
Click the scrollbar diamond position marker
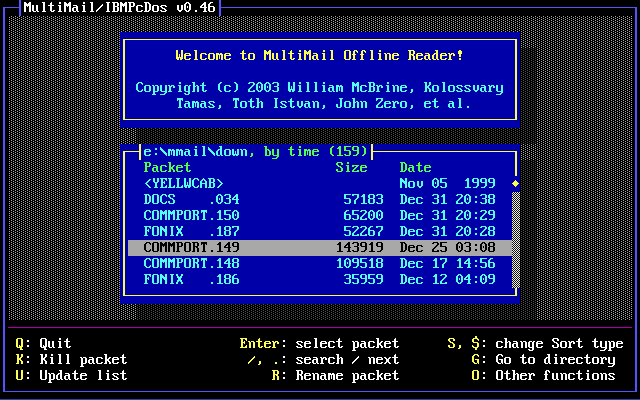coord(516,184)
